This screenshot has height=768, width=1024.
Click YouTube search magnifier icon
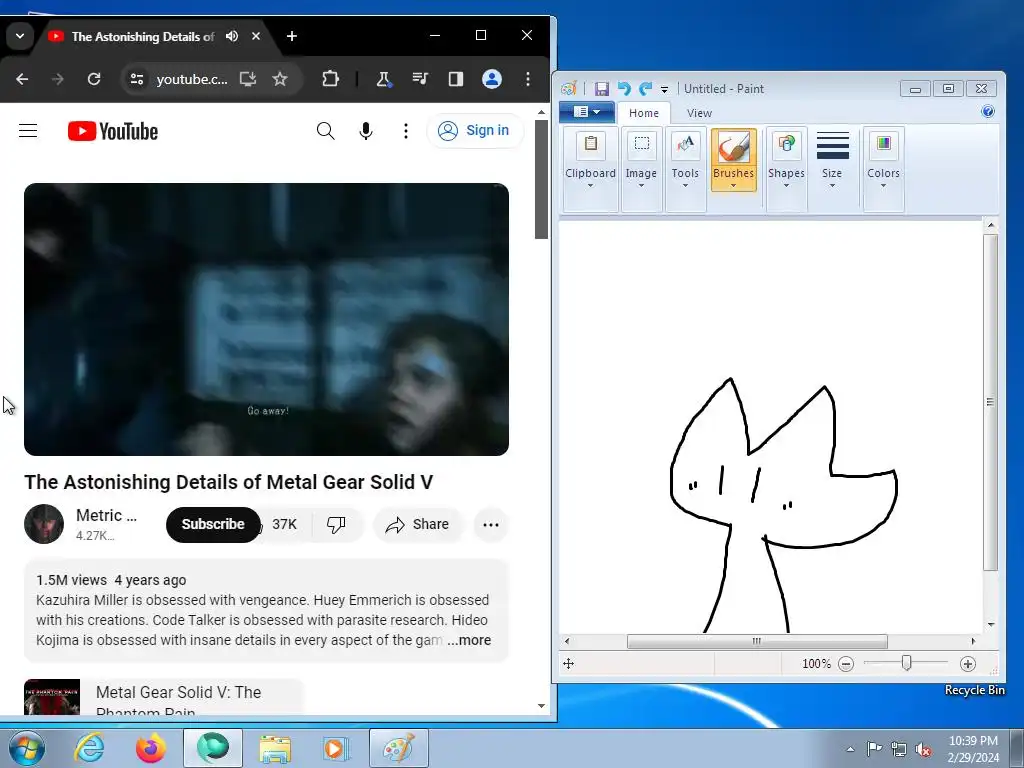[x=325, y=131]
